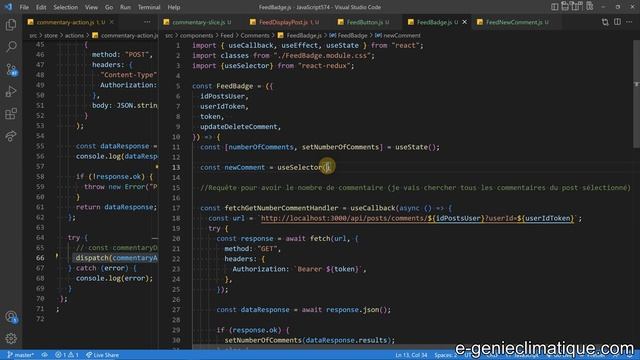The height and width of the screenshot is (360, 640).
Task: Click 'setNumberOfComments' on line 11
Action: [x=341, y=147]
